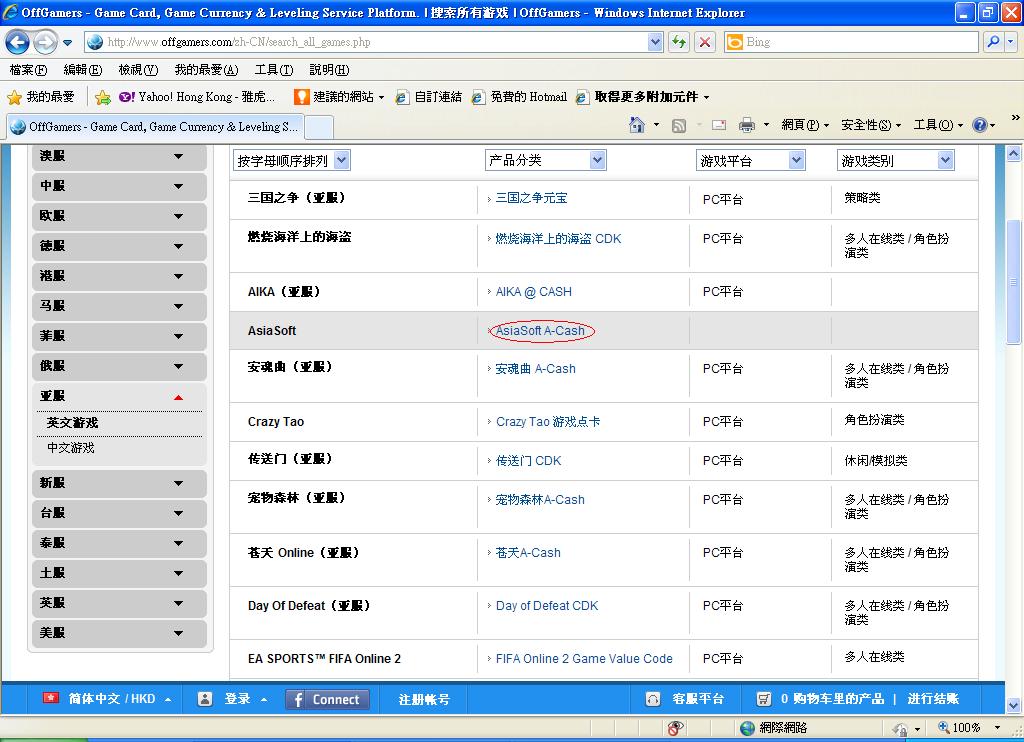This screenshot has width=1024, height=742.
Task: Click the shopping cart icon
Action: [763, 700]
